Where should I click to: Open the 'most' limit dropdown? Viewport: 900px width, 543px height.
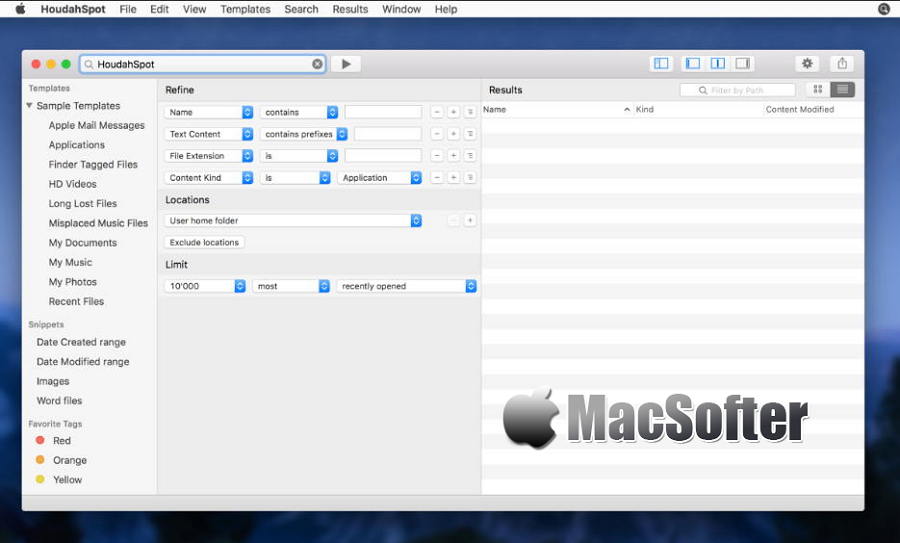coord(292,286)
